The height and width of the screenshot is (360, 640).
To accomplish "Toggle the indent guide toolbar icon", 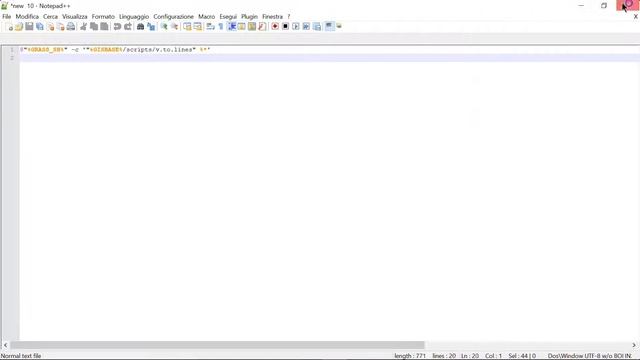I will click(x=231, y=27).
